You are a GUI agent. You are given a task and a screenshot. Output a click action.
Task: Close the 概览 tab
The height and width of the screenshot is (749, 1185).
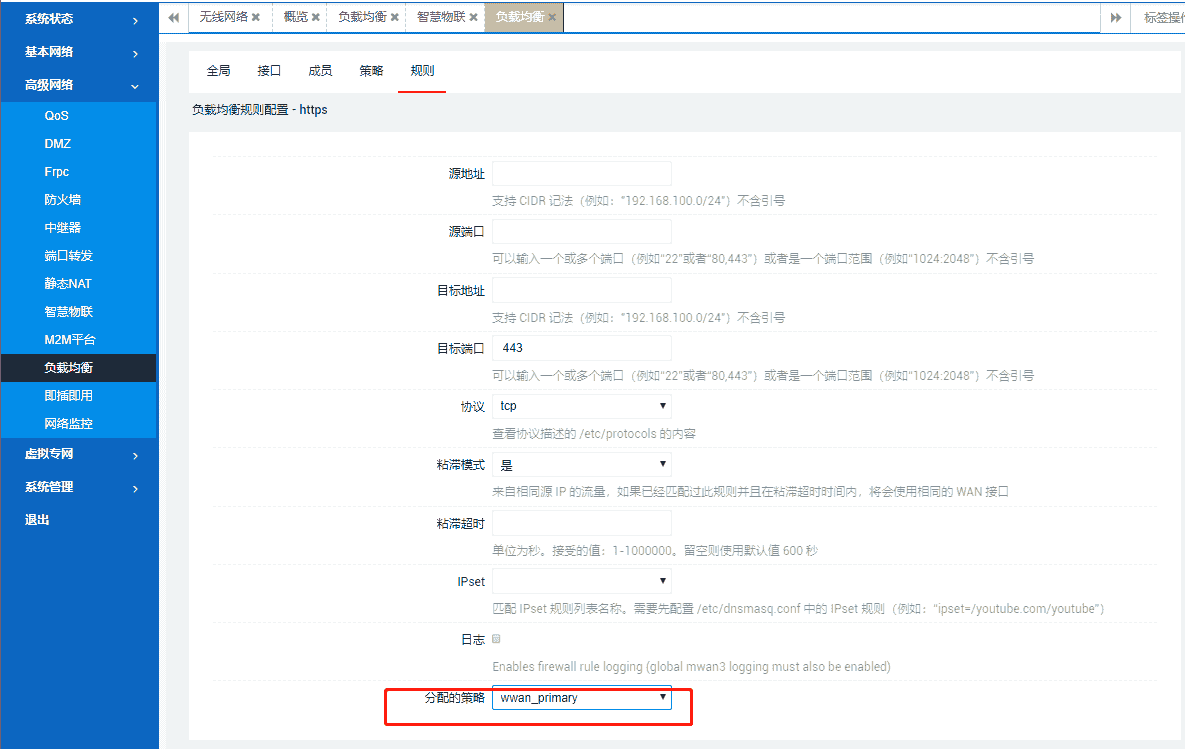click(x=316, y=17)
